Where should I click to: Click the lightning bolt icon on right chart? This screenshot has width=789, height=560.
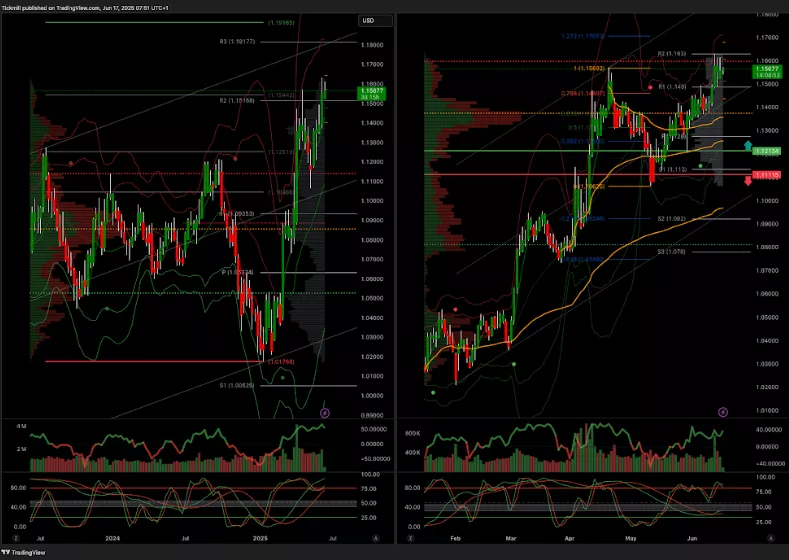[722, 411]
